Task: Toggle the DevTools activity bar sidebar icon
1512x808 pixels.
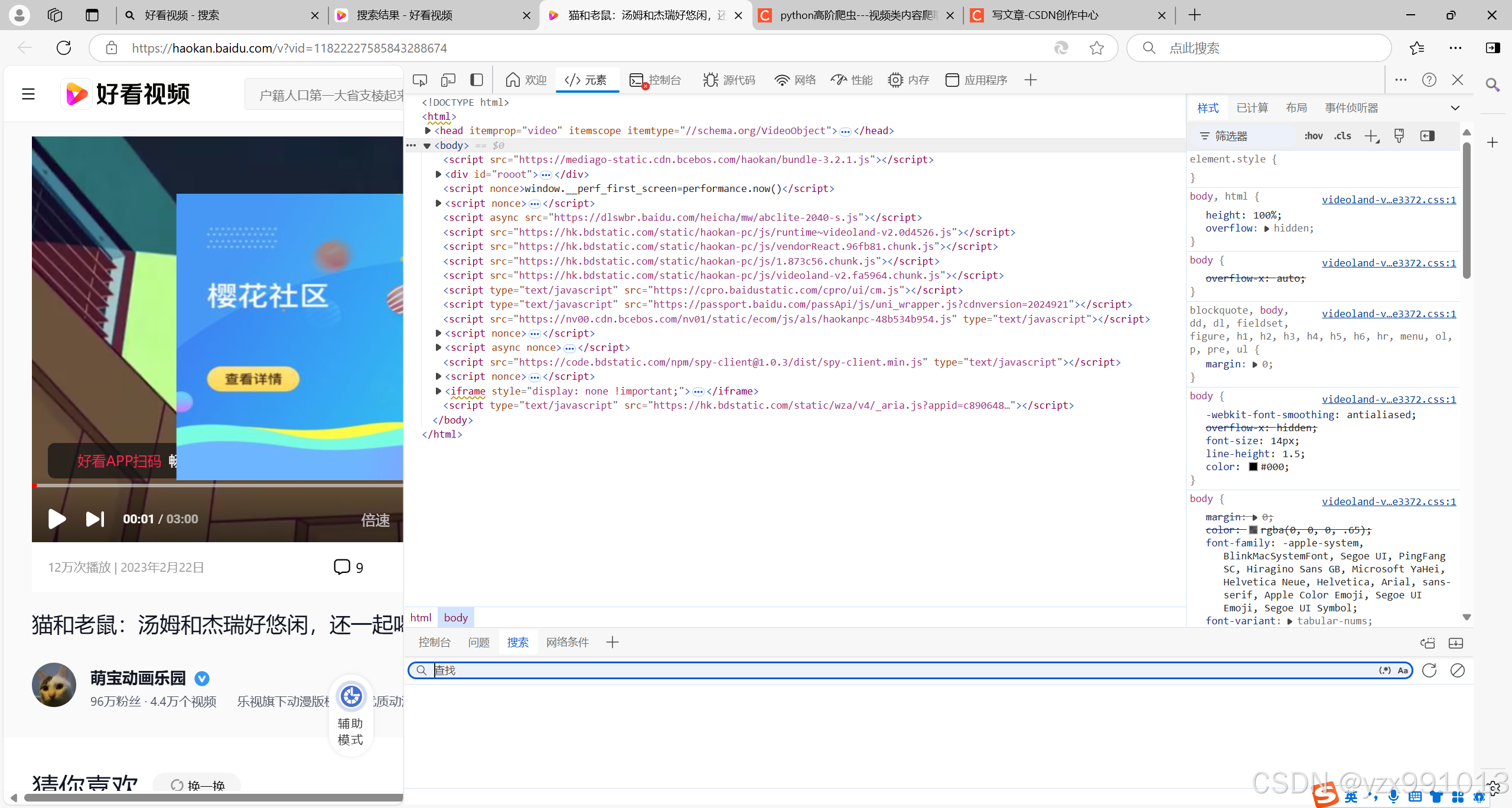Action: (477, 80)
